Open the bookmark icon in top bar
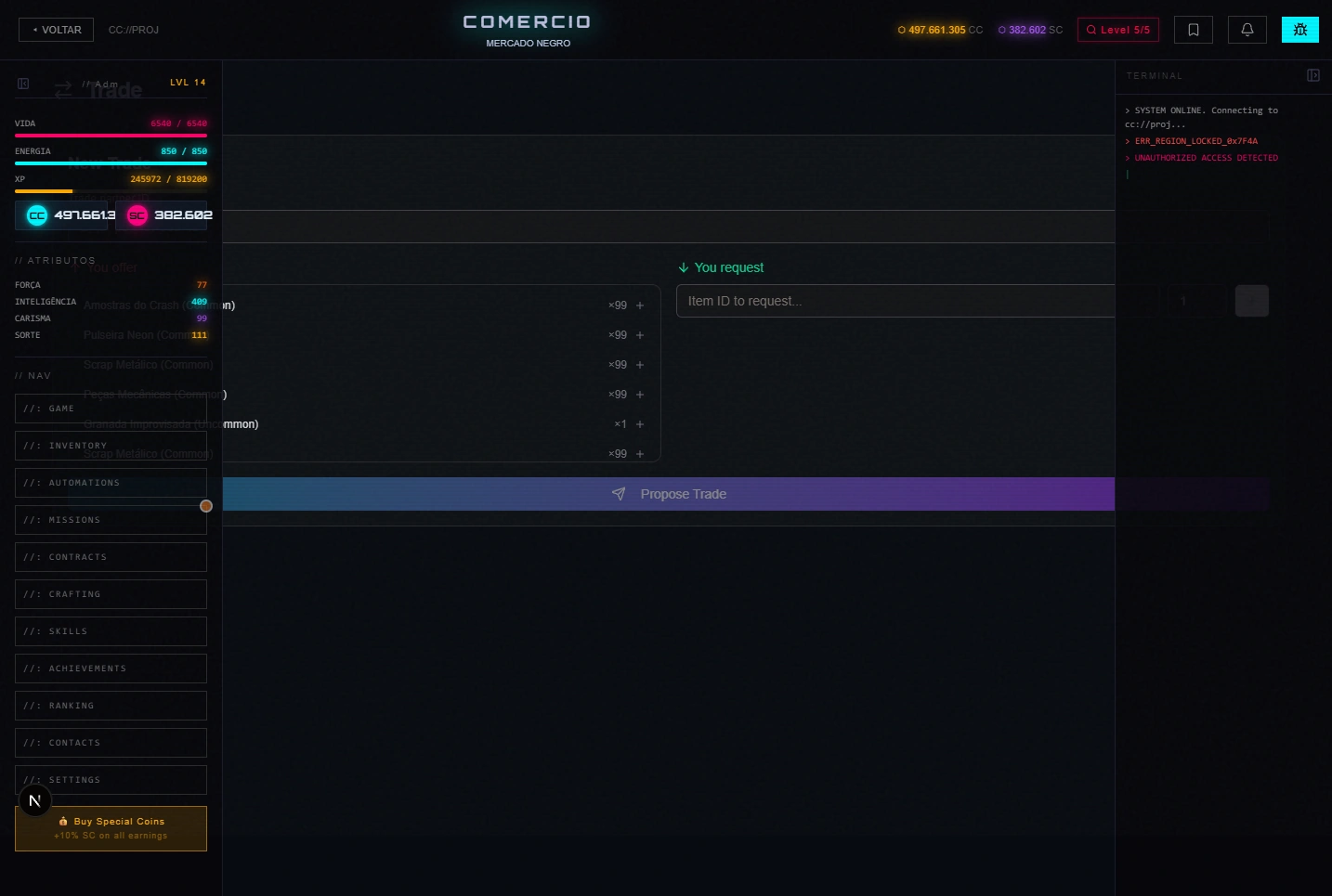Screen dimensions: 1332x896 (x=1194, y=30)
